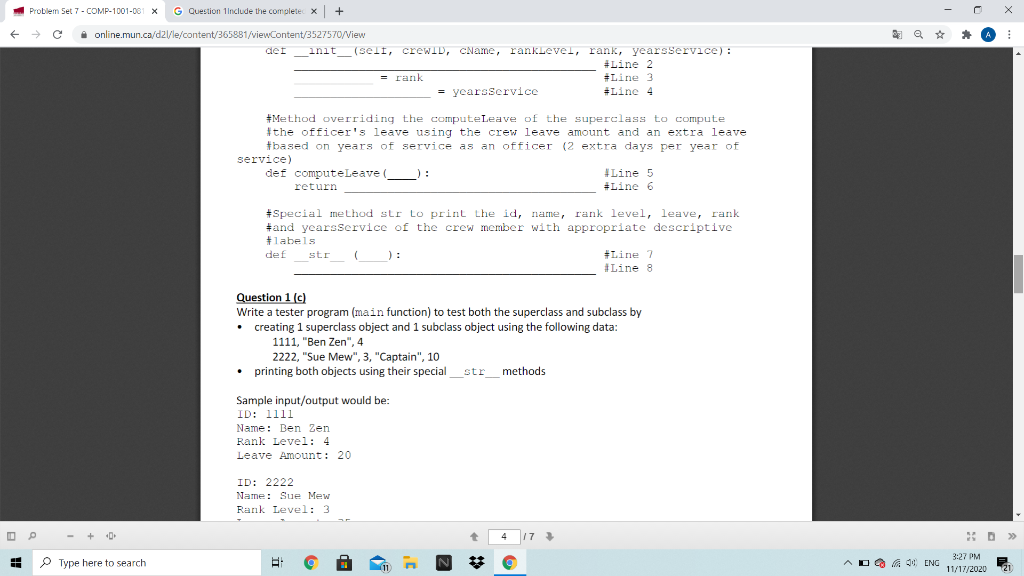Click the zoom lens icon in address bar
The height and width of the screenshot is (576, 1024).
(920, 33)
